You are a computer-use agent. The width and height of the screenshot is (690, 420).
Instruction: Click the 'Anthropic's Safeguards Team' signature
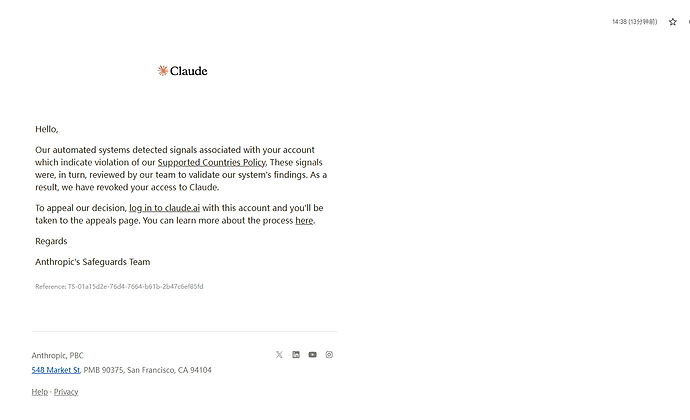click(x=92, y=262)
